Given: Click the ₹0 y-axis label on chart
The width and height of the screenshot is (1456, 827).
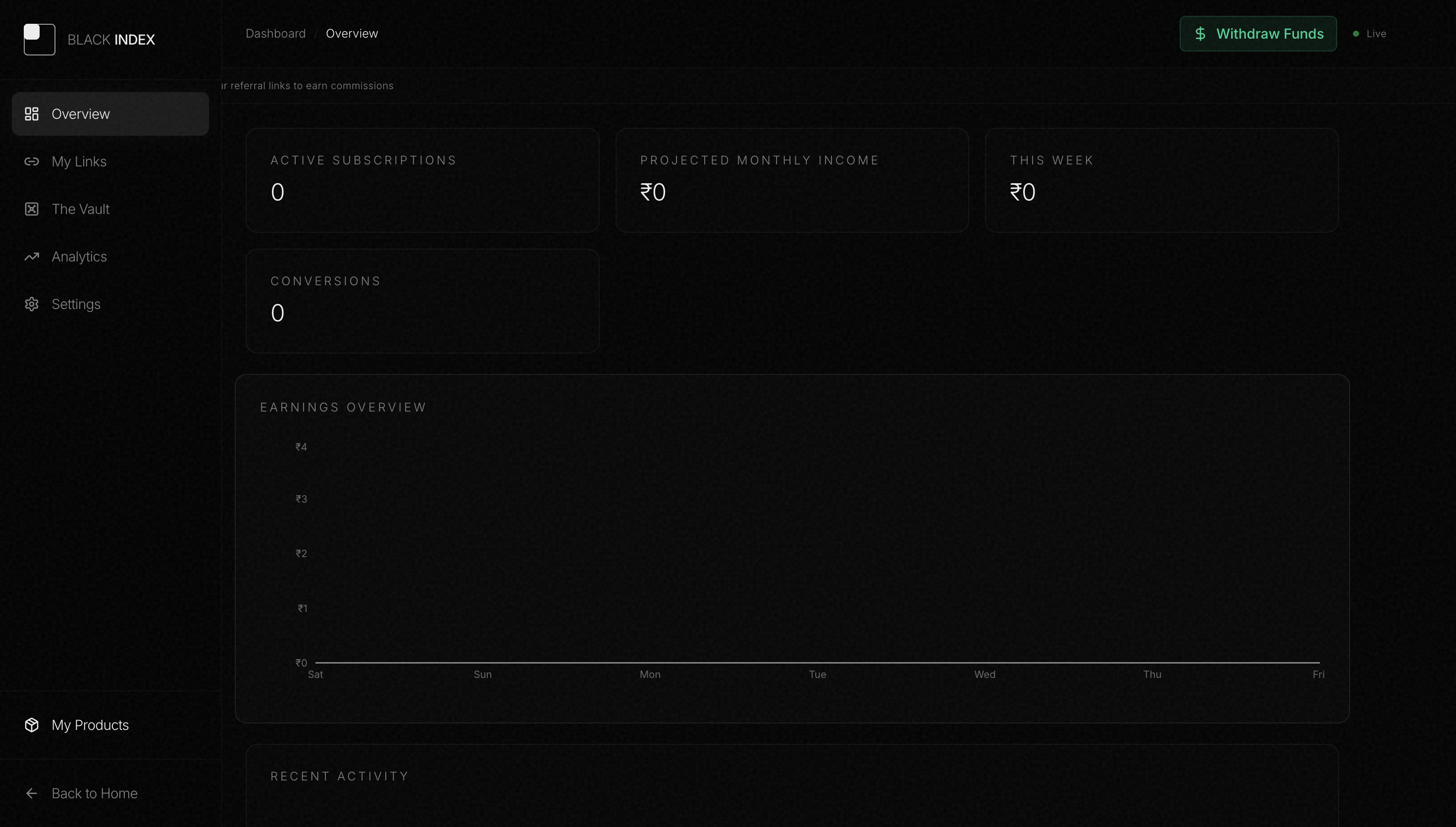Looking at the screenshot, I should coord(302,664).
